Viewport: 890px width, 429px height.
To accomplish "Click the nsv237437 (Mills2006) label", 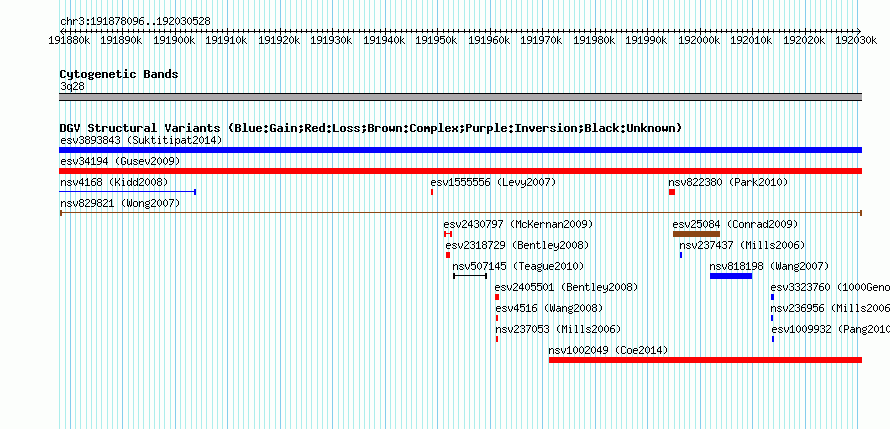I will 742,245.
